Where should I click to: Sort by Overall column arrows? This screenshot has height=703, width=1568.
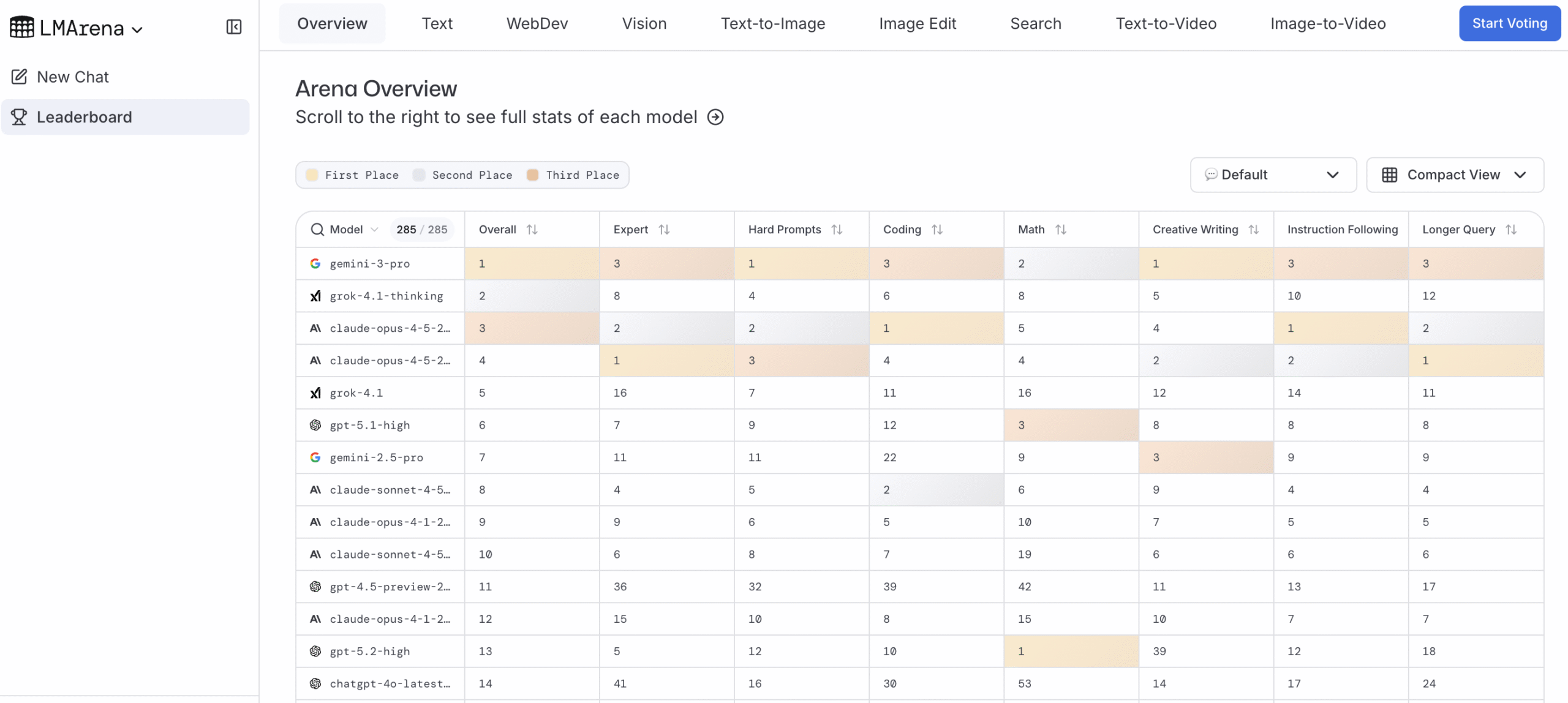tap(532, 230)
